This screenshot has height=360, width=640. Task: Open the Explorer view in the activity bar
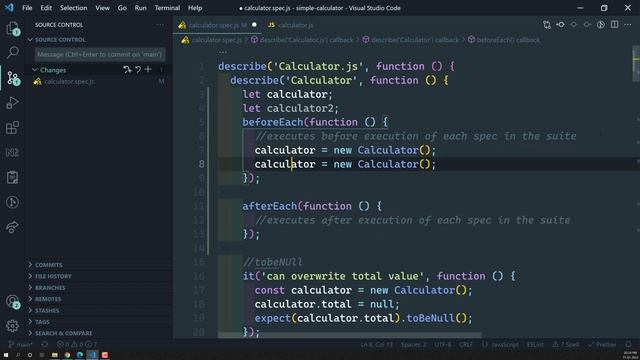point(12,29)
